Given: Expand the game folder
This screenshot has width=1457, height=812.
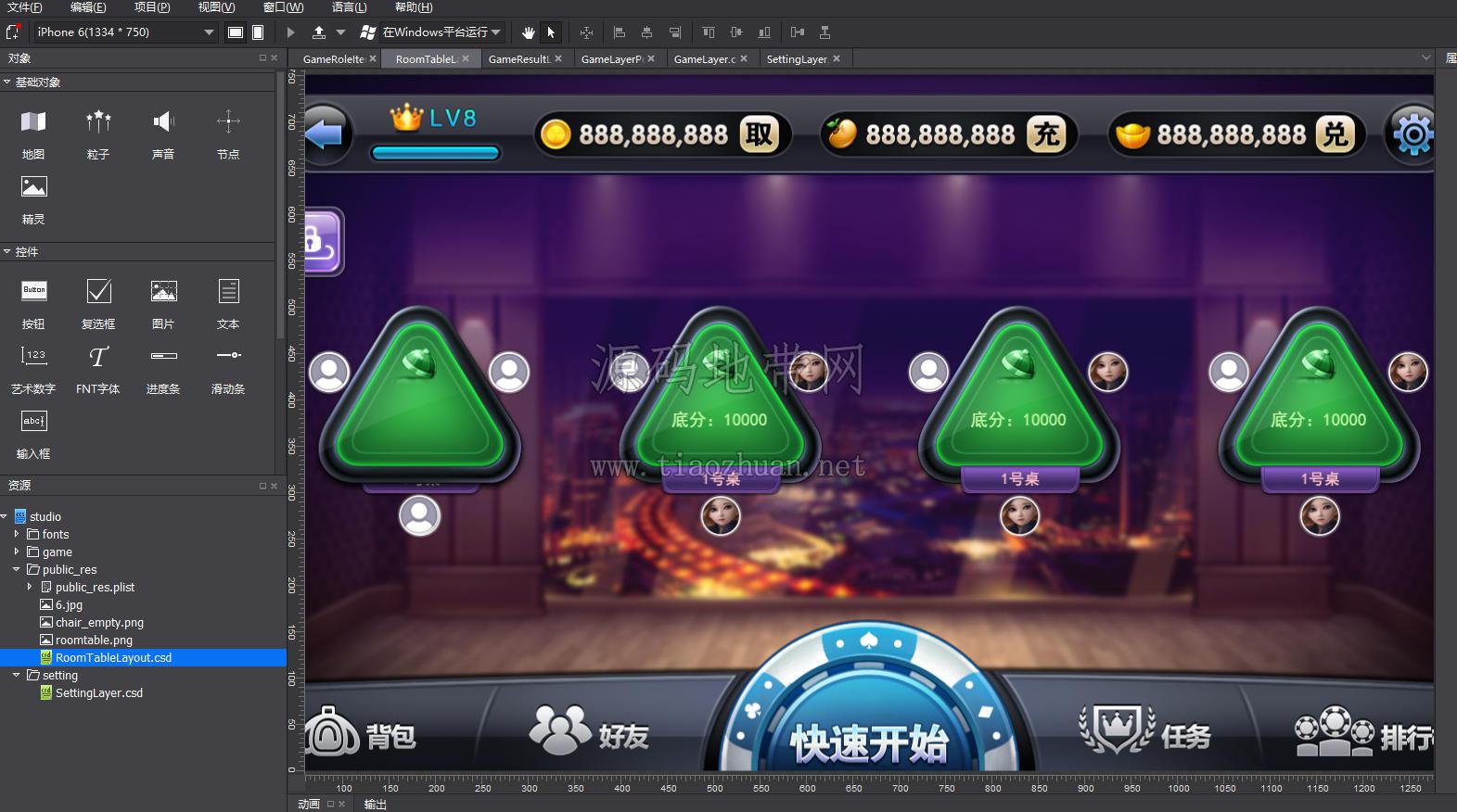Looking at the screenshot, I should point(17,552).
